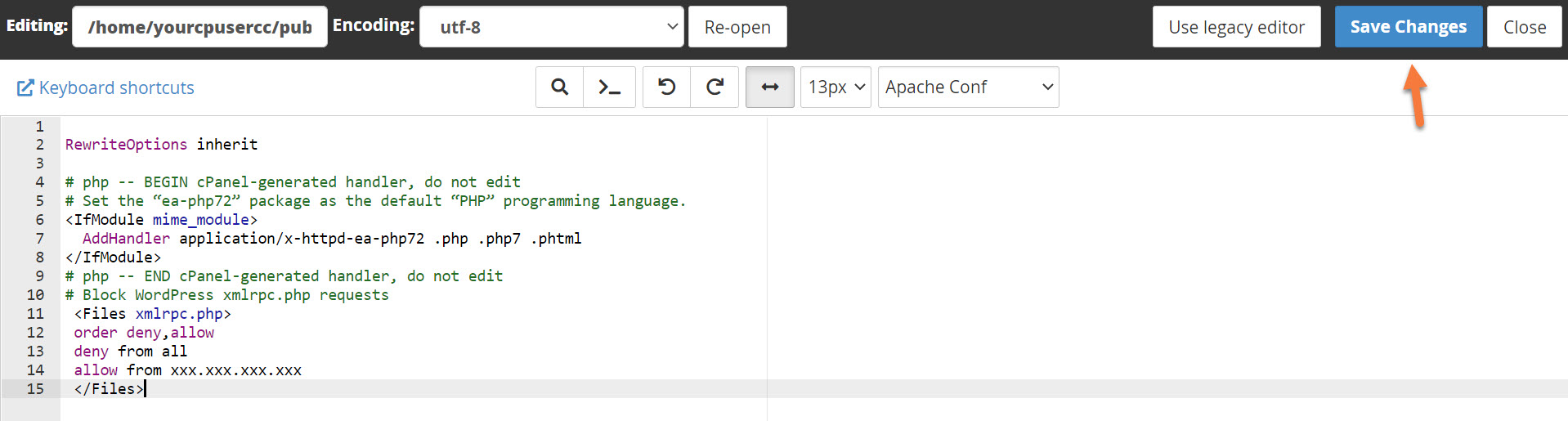Click line number 1 in the gutter
The height and width of the screenshot is (421, 1568).
[x=39, y=127]
